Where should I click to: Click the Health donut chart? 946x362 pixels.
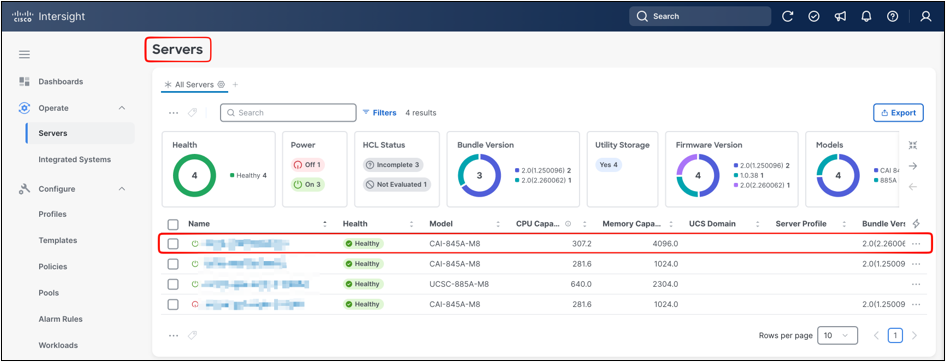pos(194,176)
